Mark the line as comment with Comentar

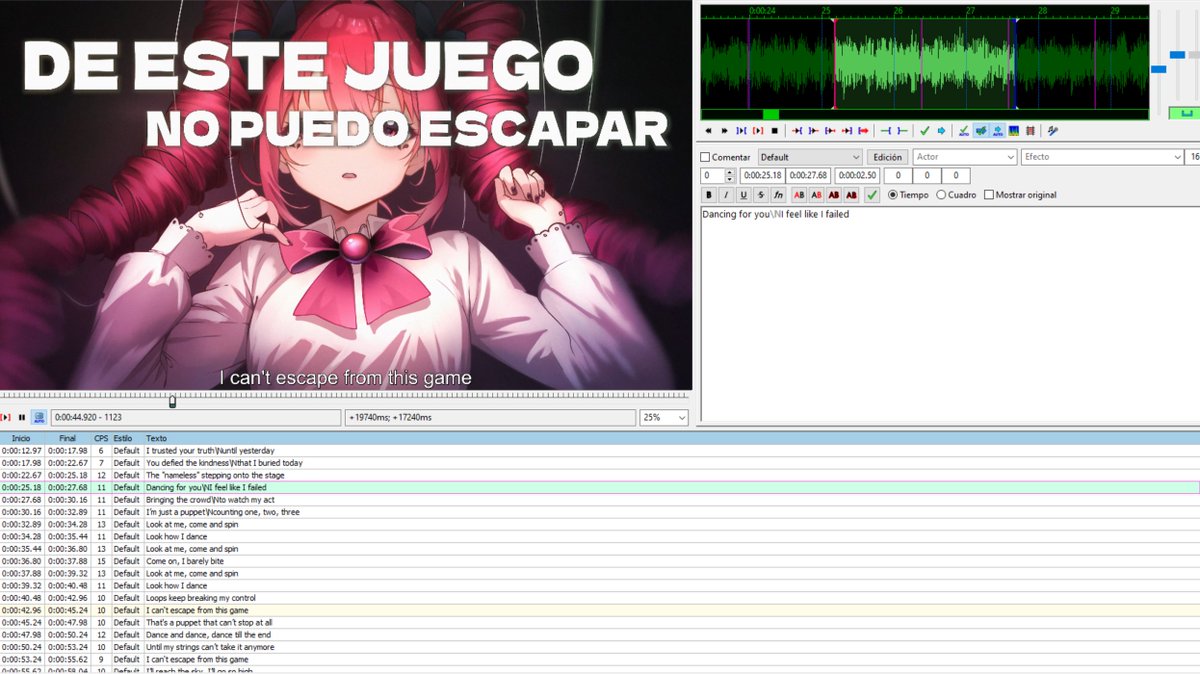click(x=706, y=157)
